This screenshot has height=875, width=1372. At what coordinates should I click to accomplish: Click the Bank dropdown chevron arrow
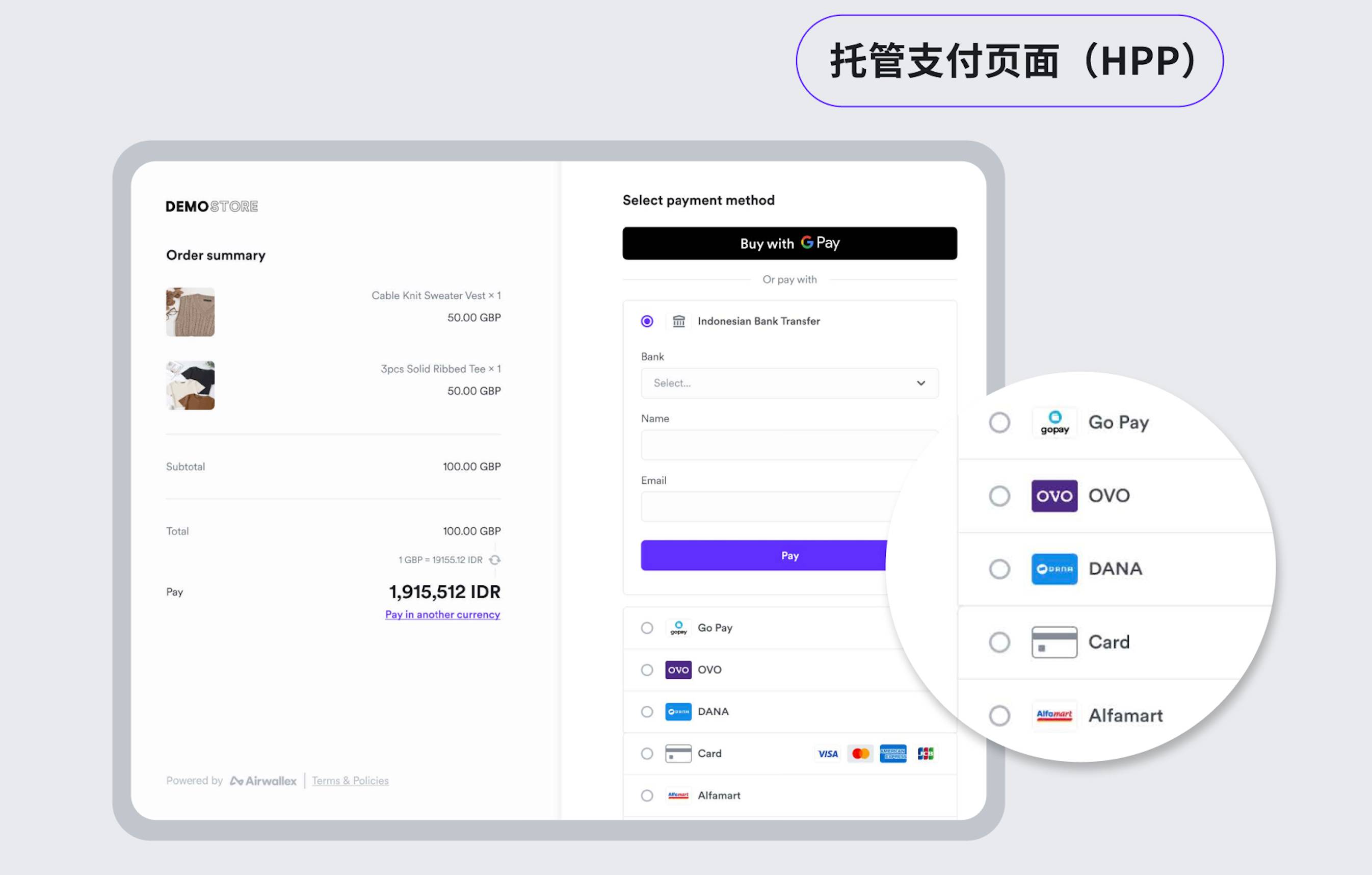pyautogui.click(x=921, y=383)
